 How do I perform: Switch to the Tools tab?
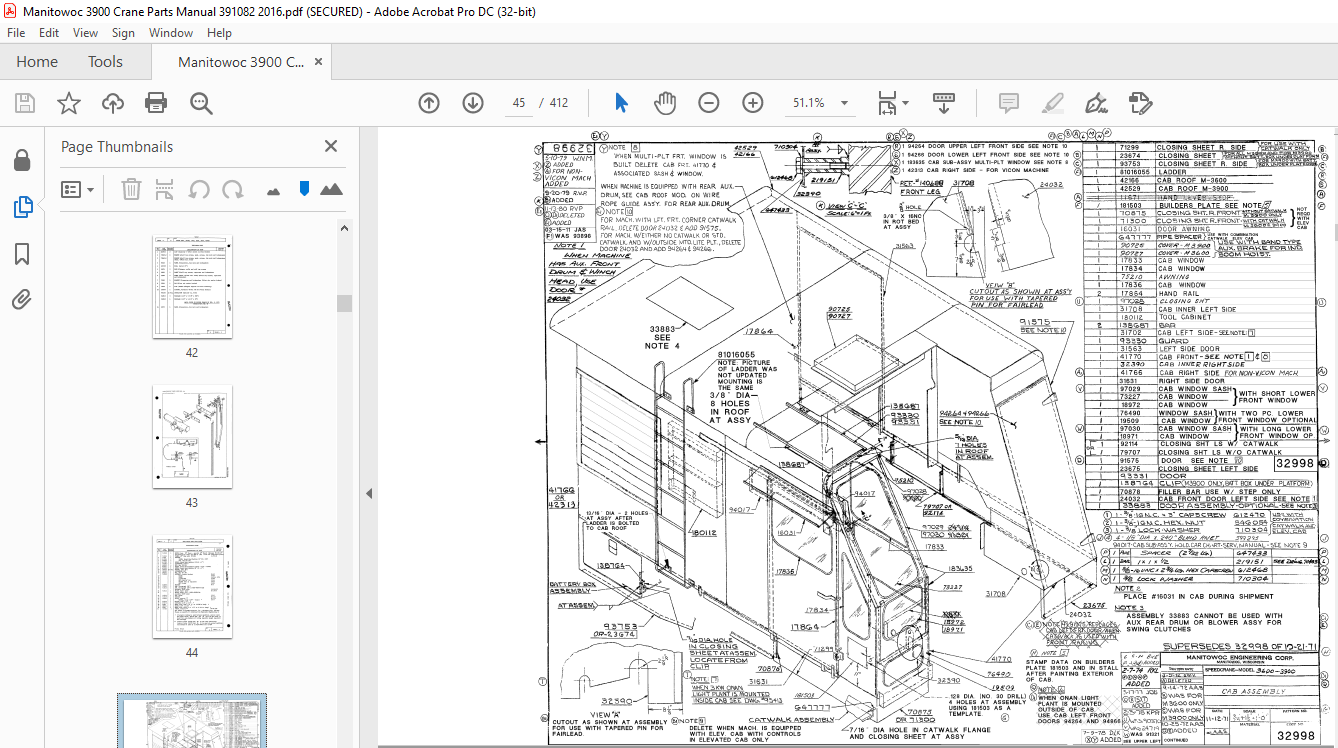pos(105,62)
